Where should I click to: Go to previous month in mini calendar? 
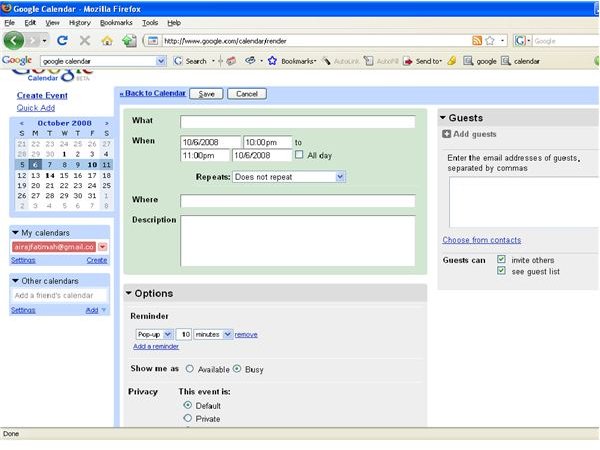[22, 123]
